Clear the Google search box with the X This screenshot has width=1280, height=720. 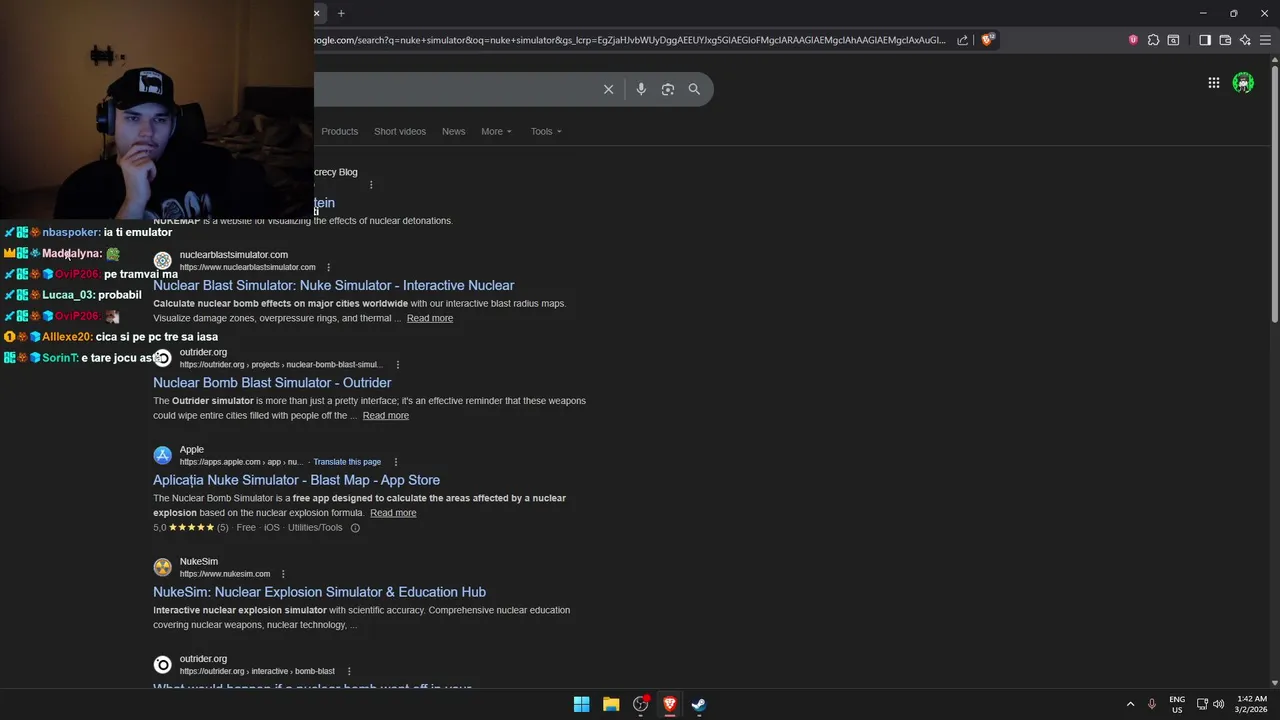coord(608,89)
